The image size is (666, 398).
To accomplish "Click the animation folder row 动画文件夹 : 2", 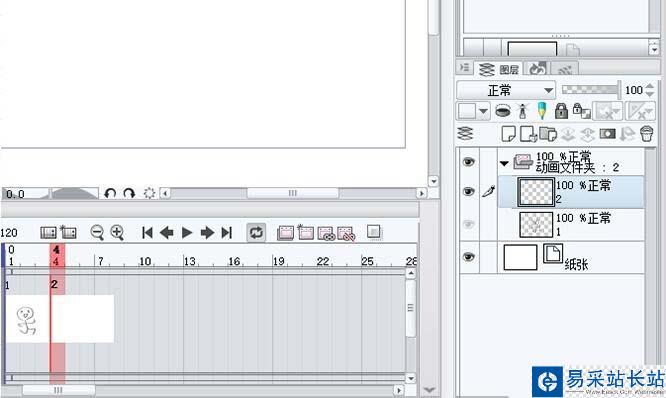I will coord(571,162).
